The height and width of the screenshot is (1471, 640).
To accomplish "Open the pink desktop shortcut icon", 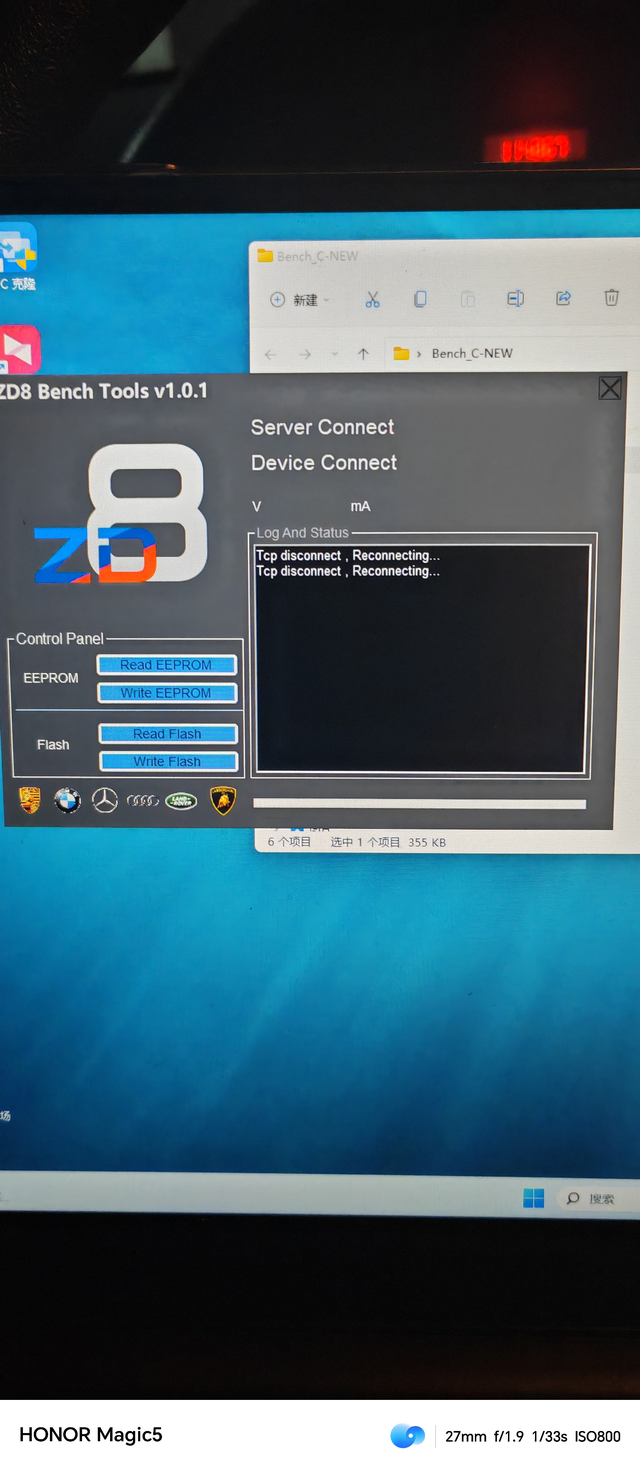I will 18,350.
